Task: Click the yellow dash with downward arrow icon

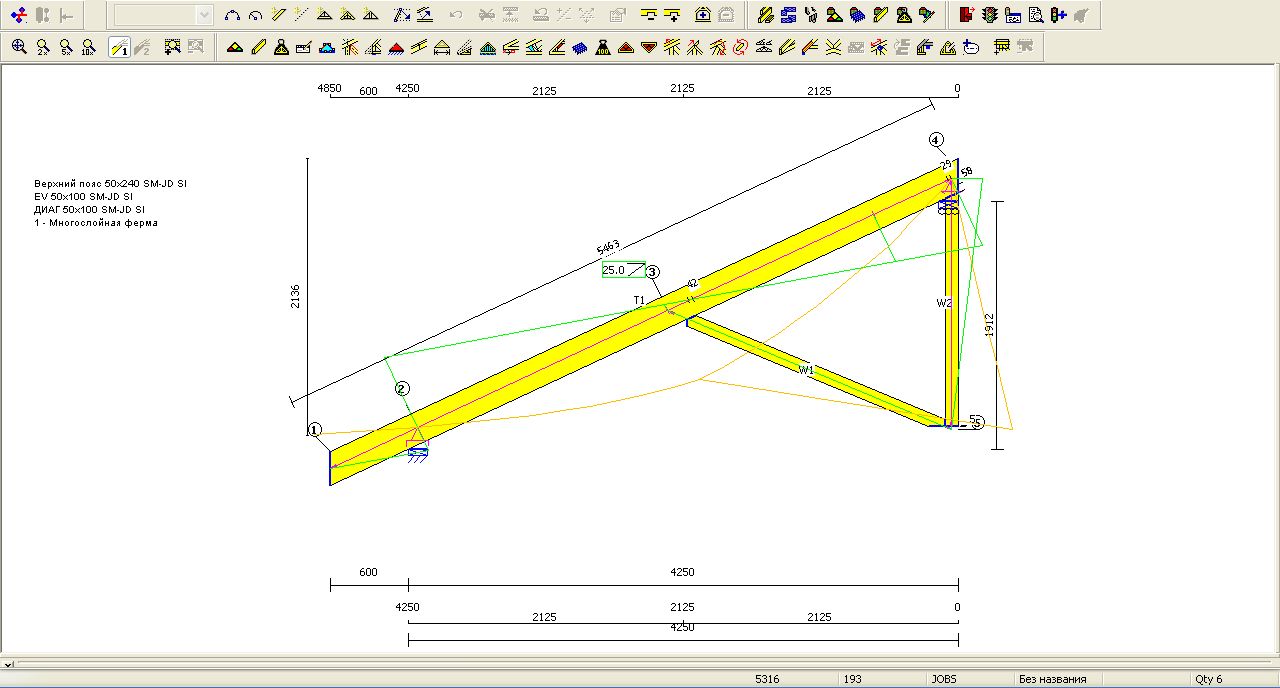Action: 650,15
